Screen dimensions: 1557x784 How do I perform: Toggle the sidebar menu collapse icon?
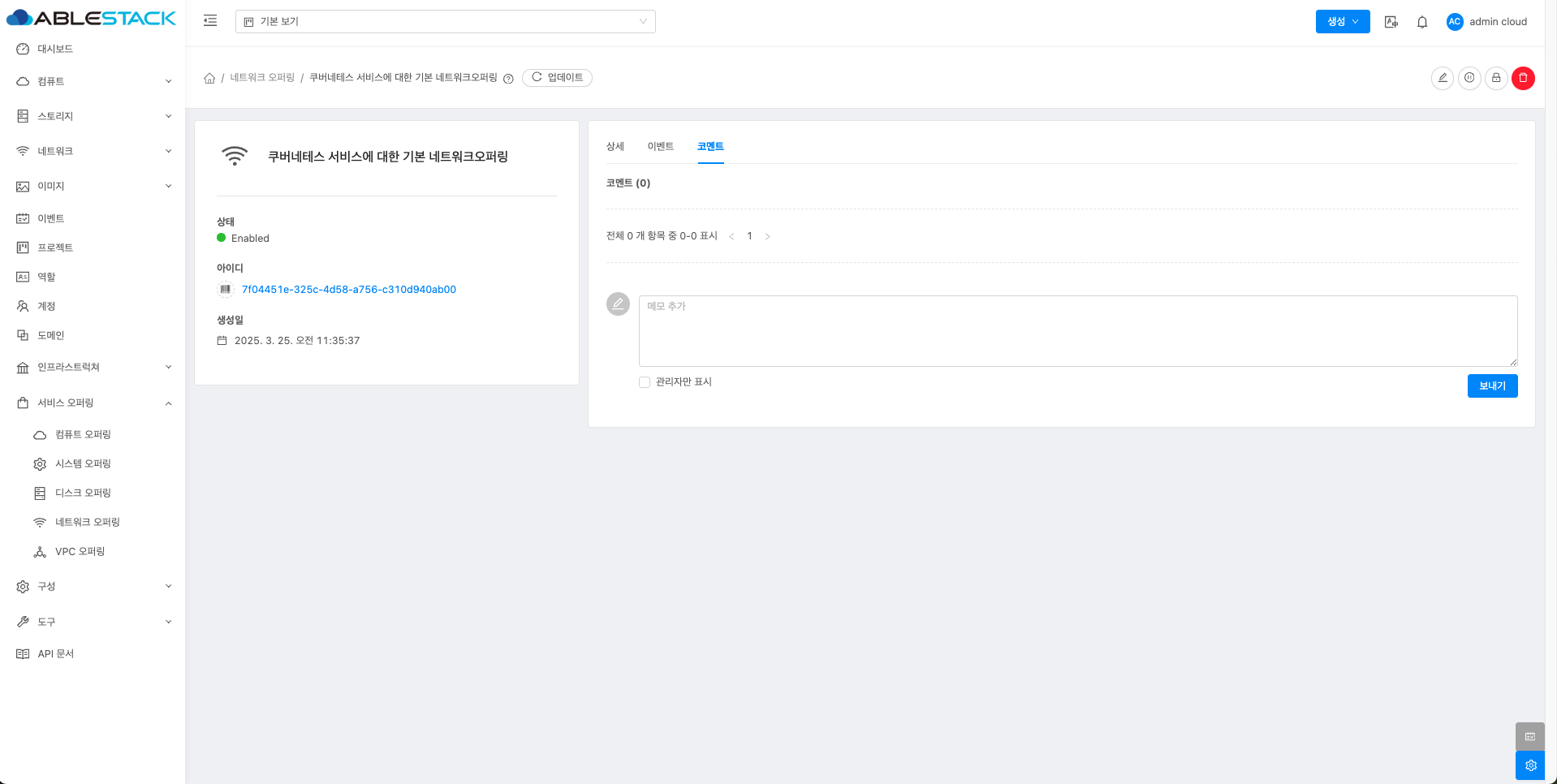coord(210,21)
